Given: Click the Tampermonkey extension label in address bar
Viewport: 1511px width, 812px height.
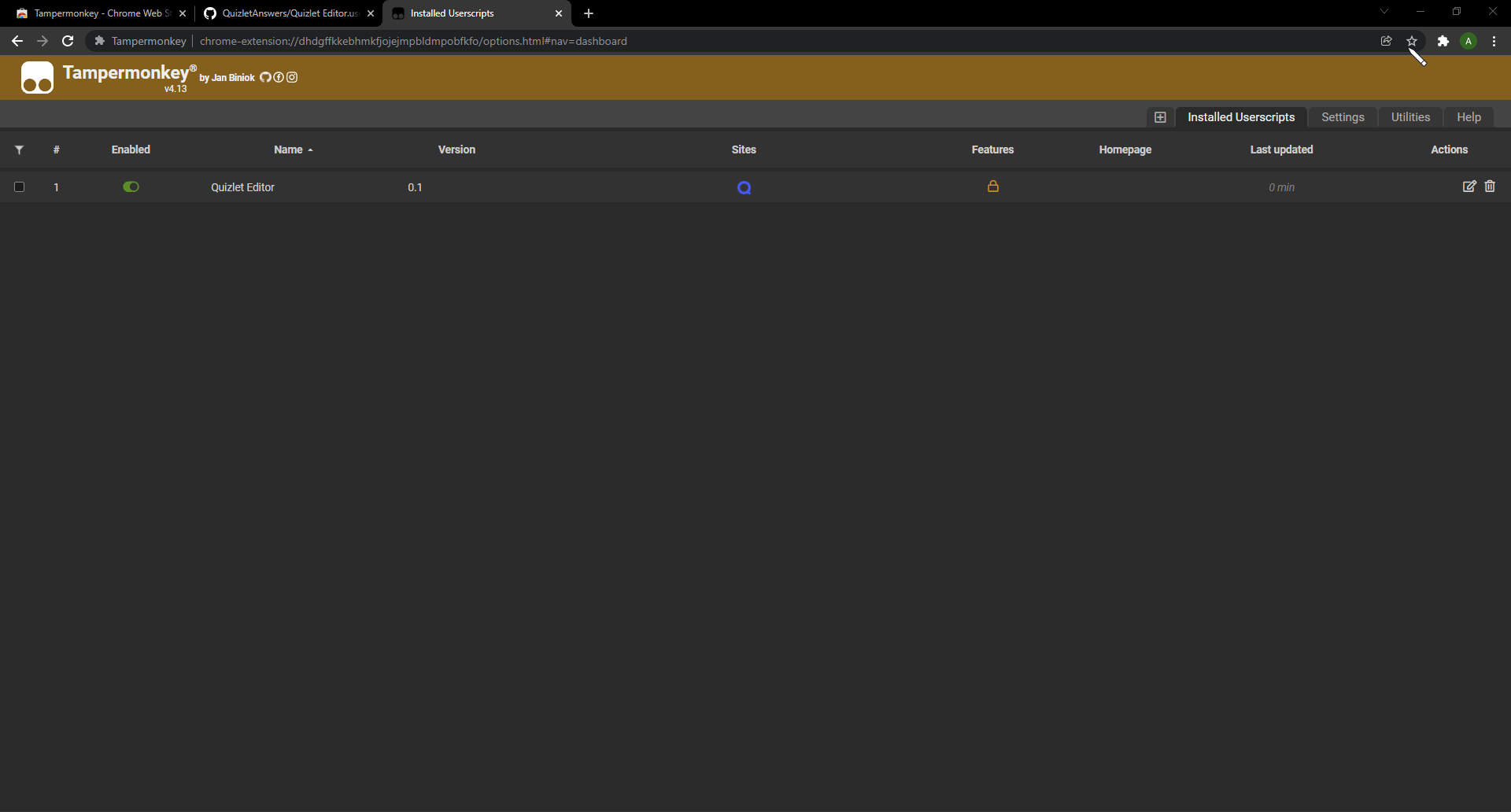Looking at the screenshot, I should tap(140, 41).
